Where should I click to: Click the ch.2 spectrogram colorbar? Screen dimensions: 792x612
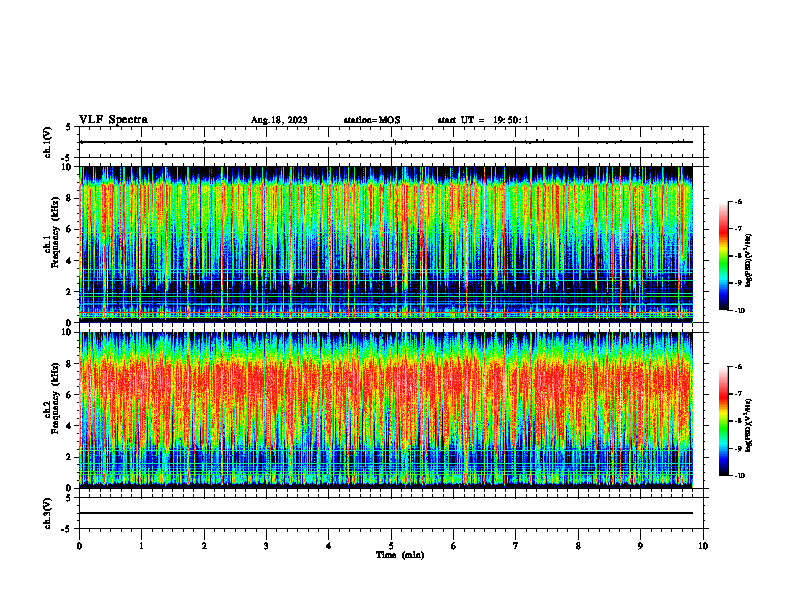coord(724,421)
